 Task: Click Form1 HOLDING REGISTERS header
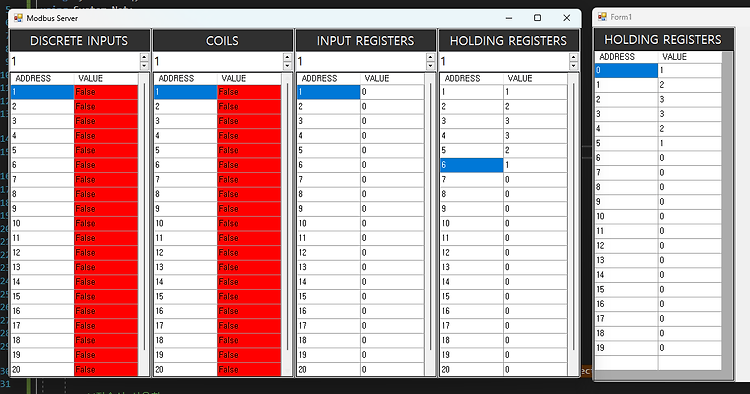tap(663, 39)
